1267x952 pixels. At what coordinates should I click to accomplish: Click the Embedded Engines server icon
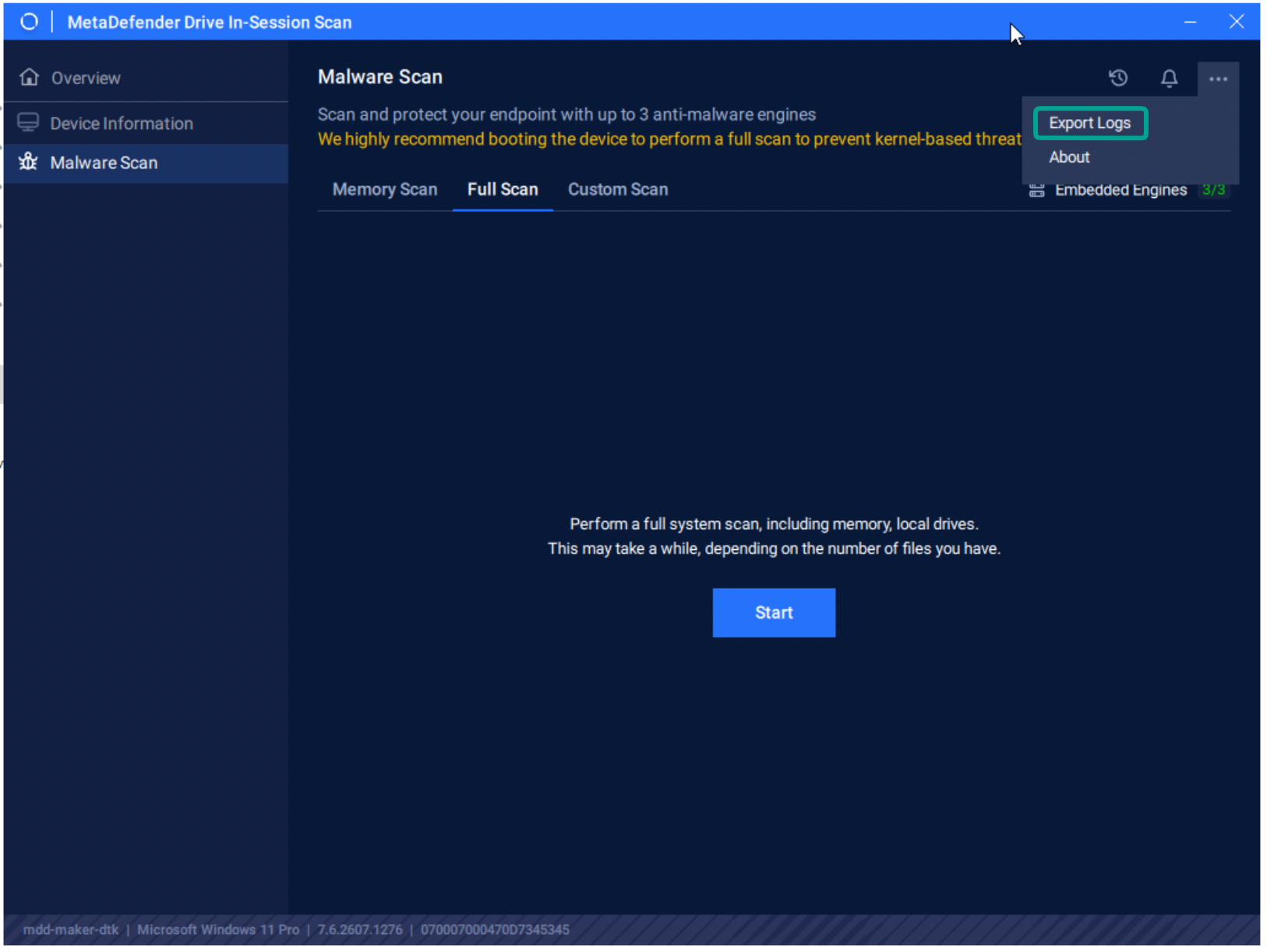coord(1036,190)
